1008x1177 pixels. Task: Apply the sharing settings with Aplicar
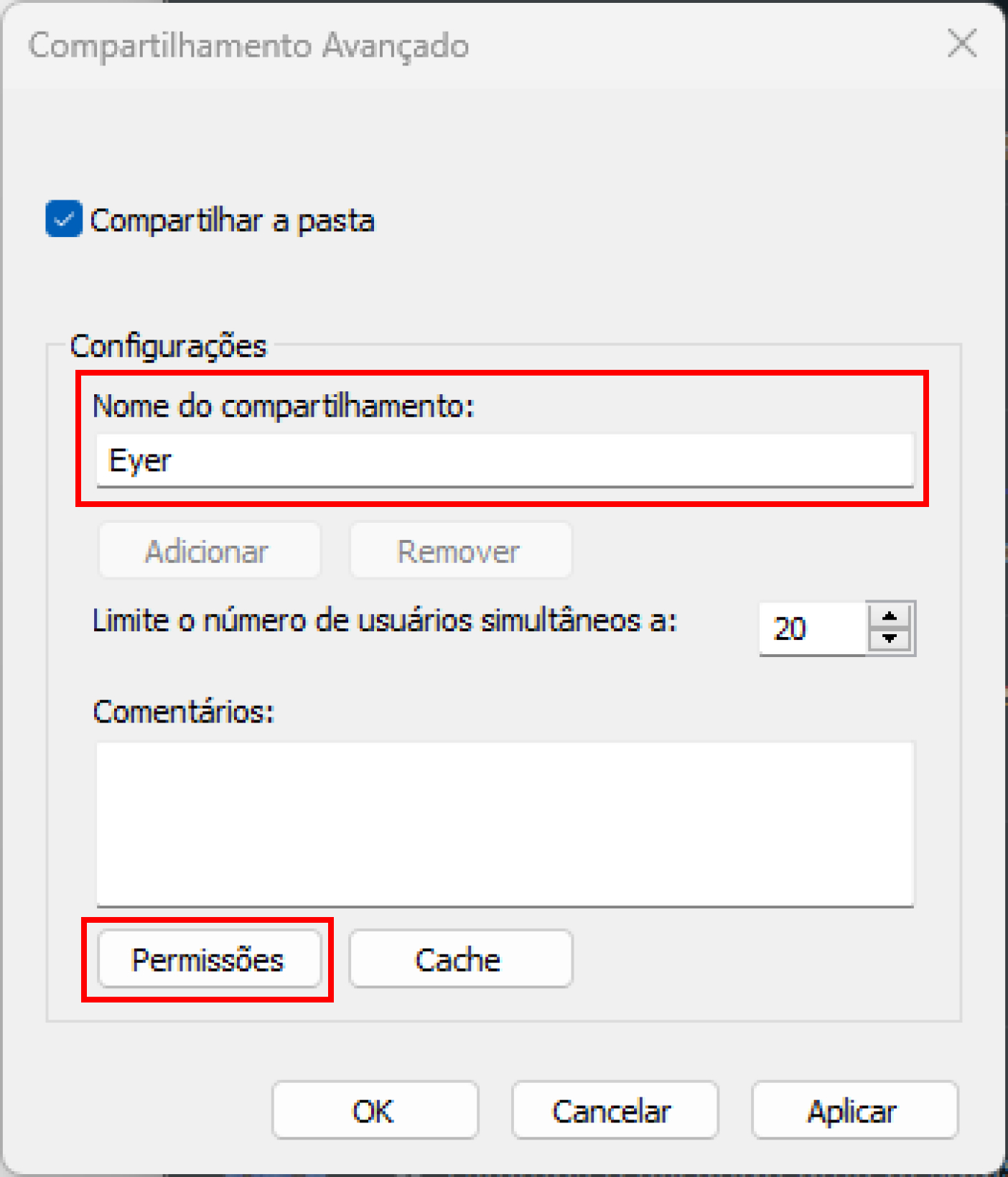tap(854, 1110)
